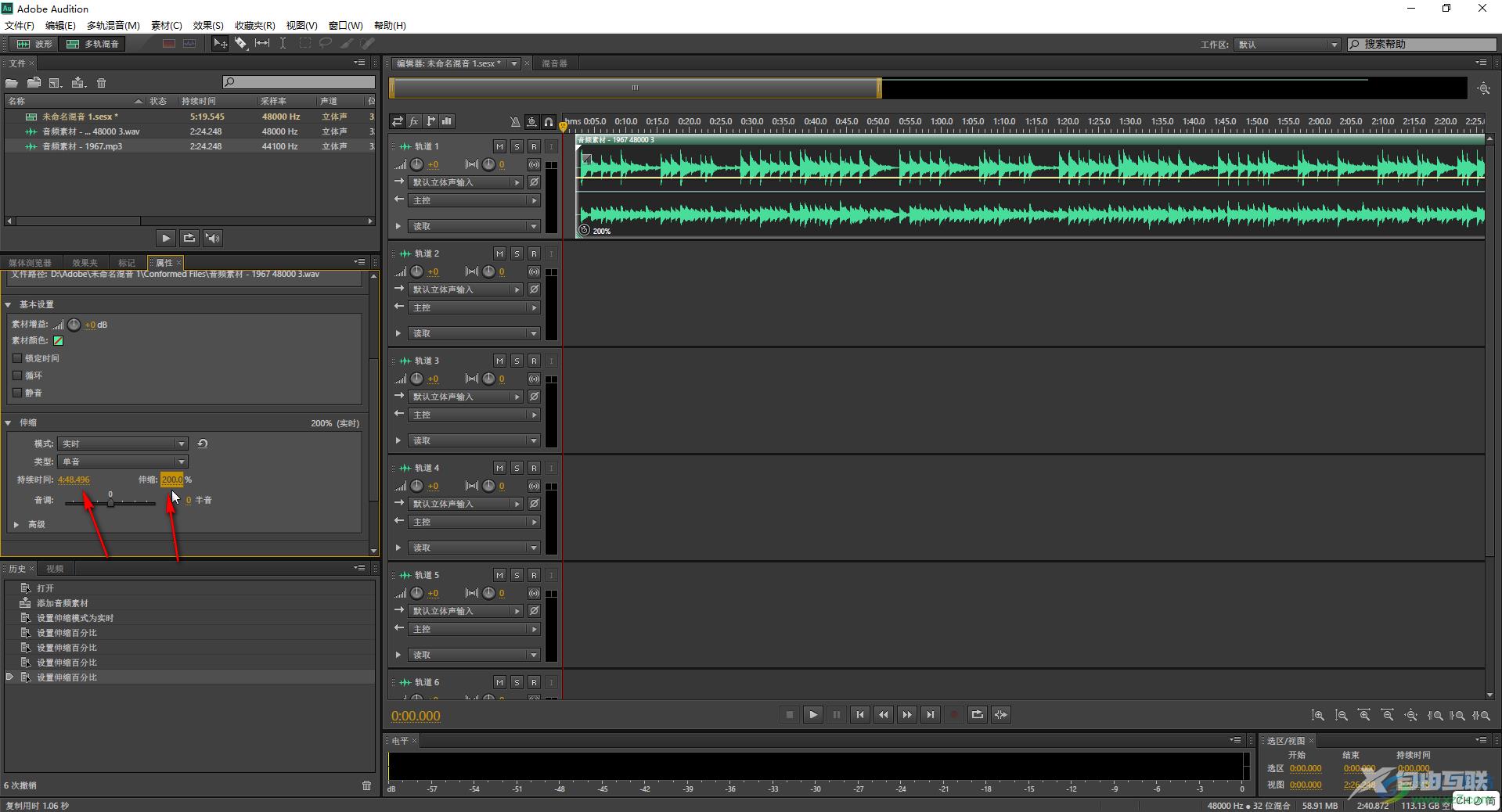Screen dimensions: 1502x812
Task: Mute Track 1 with M button
Action: tap(499, 146)
